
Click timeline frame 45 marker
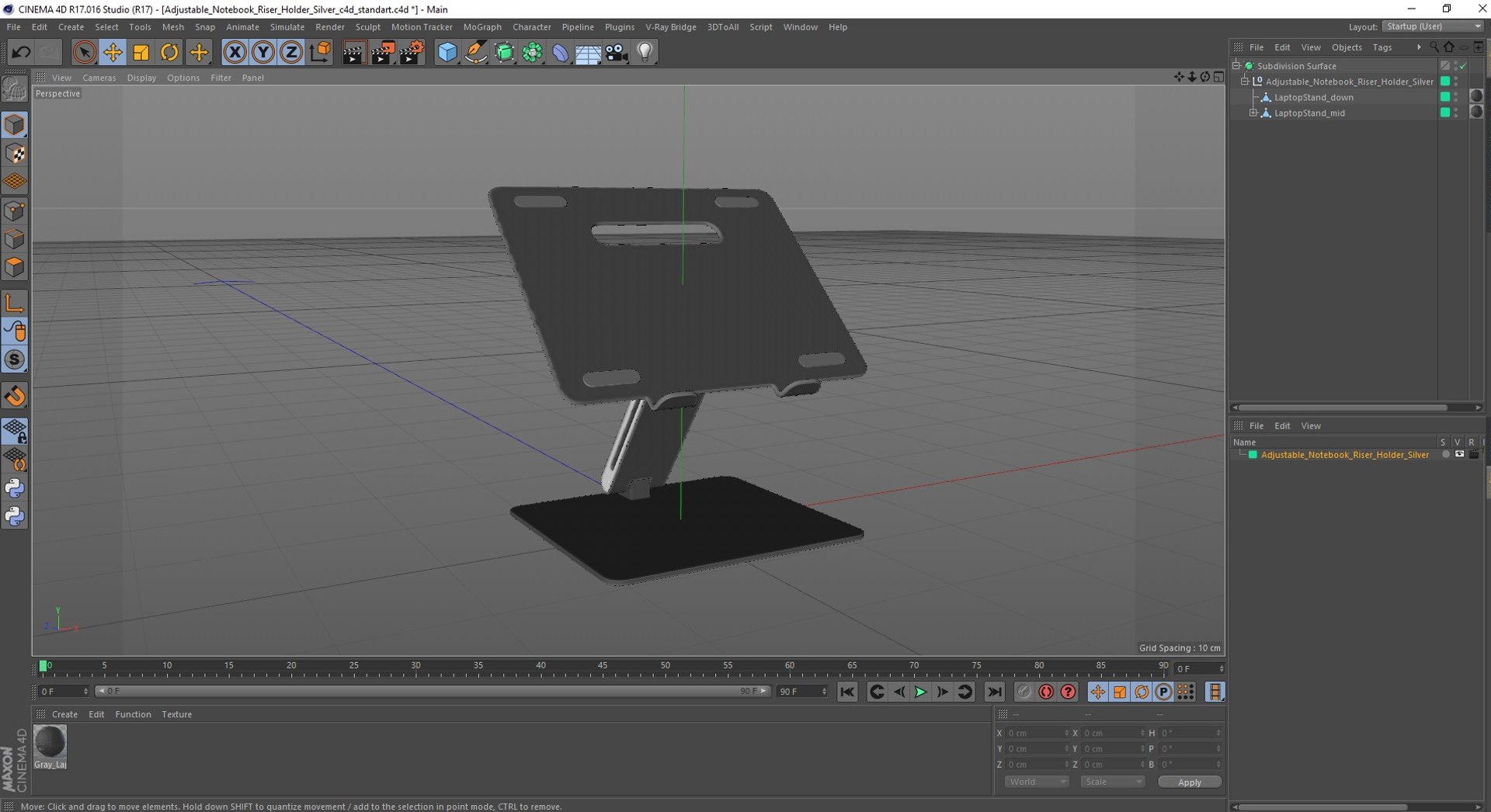(x=603, y=666)
